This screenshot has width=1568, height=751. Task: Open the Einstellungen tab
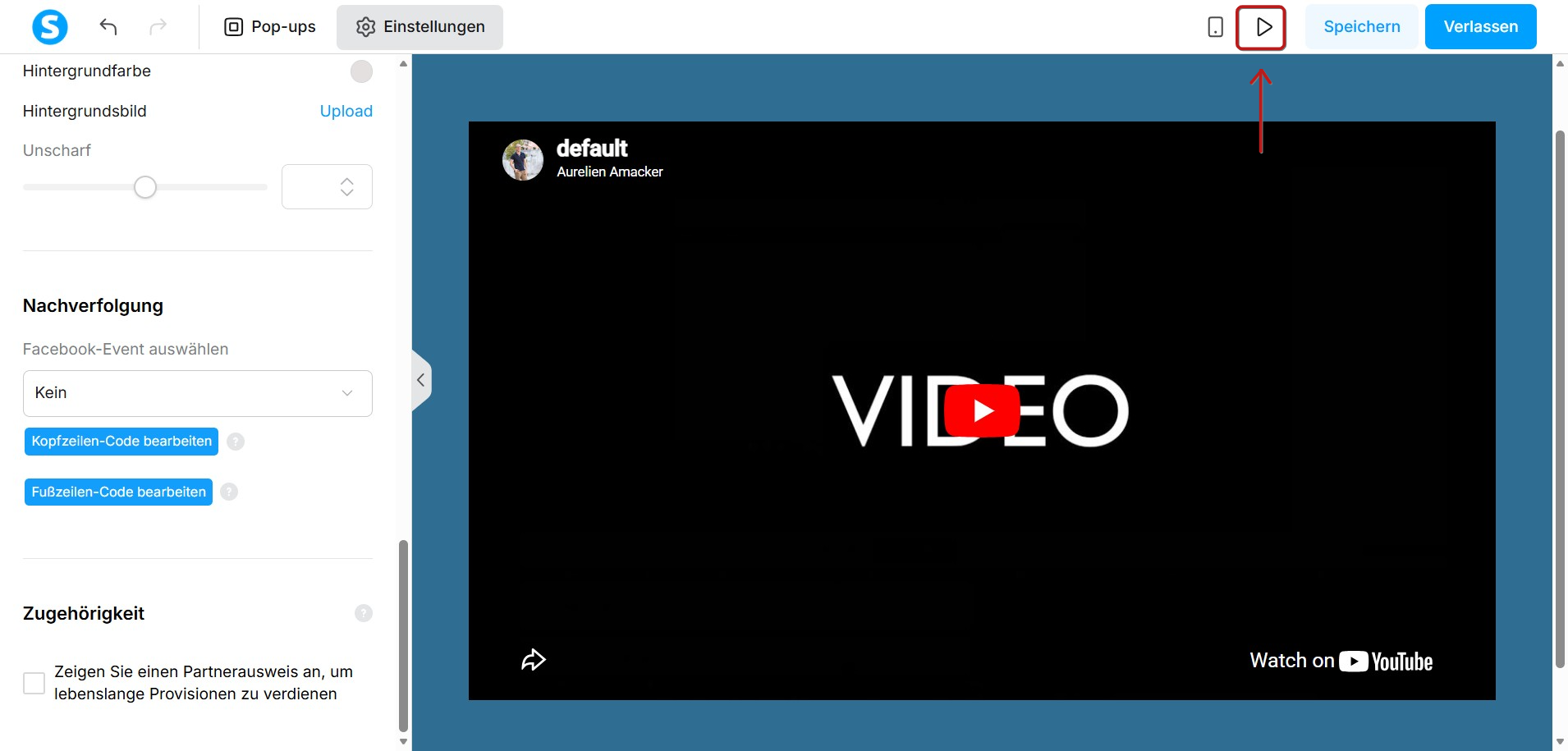click(420, 27)
